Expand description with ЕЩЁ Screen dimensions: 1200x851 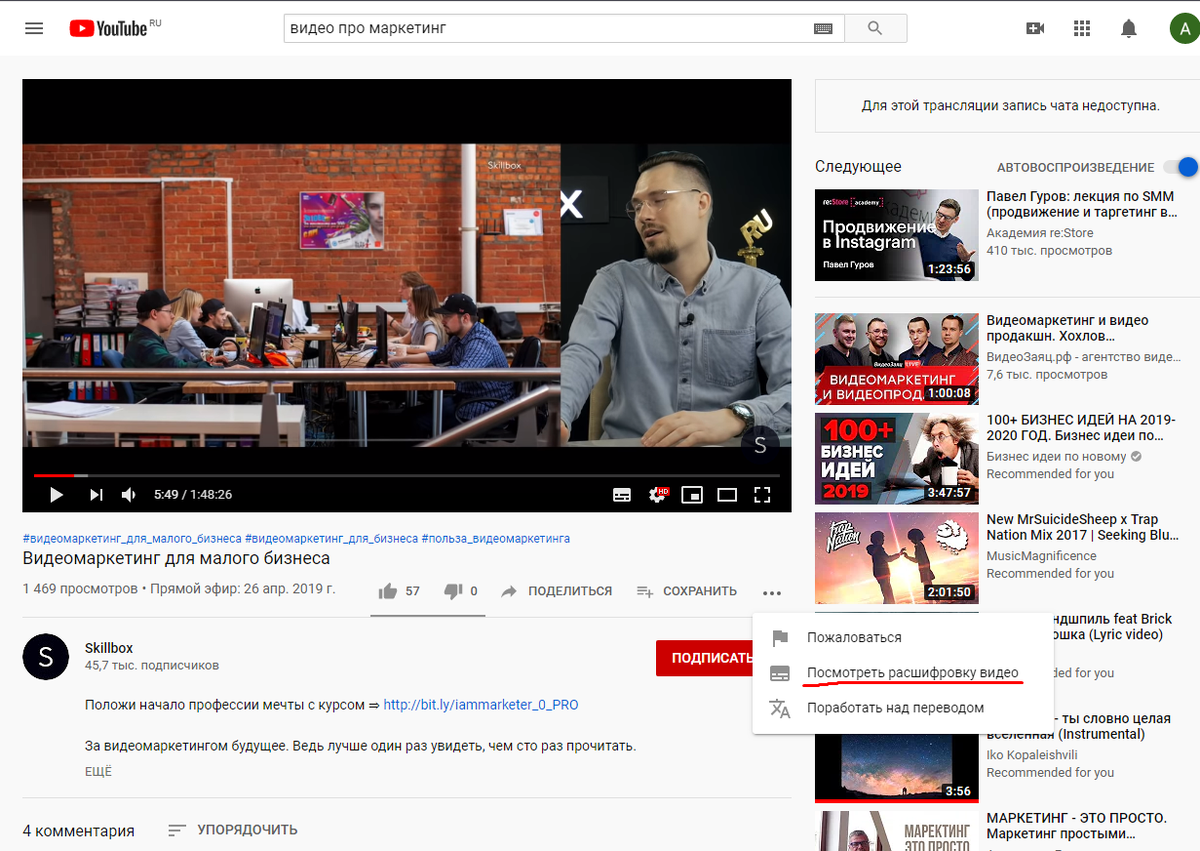click(x=98, y=772)
